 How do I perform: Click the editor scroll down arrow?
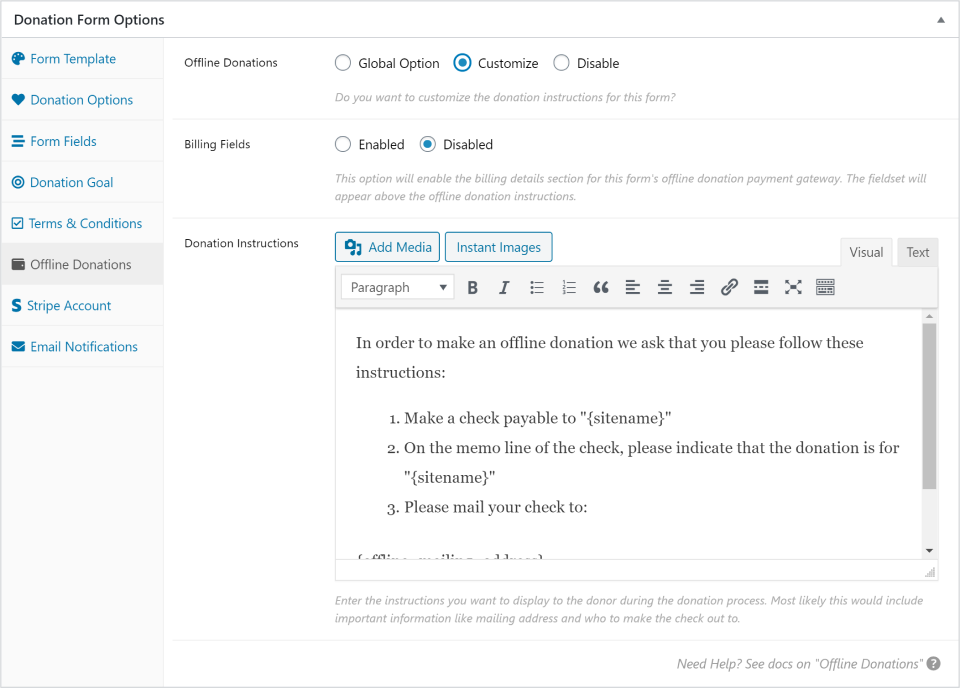coord(929,551)
